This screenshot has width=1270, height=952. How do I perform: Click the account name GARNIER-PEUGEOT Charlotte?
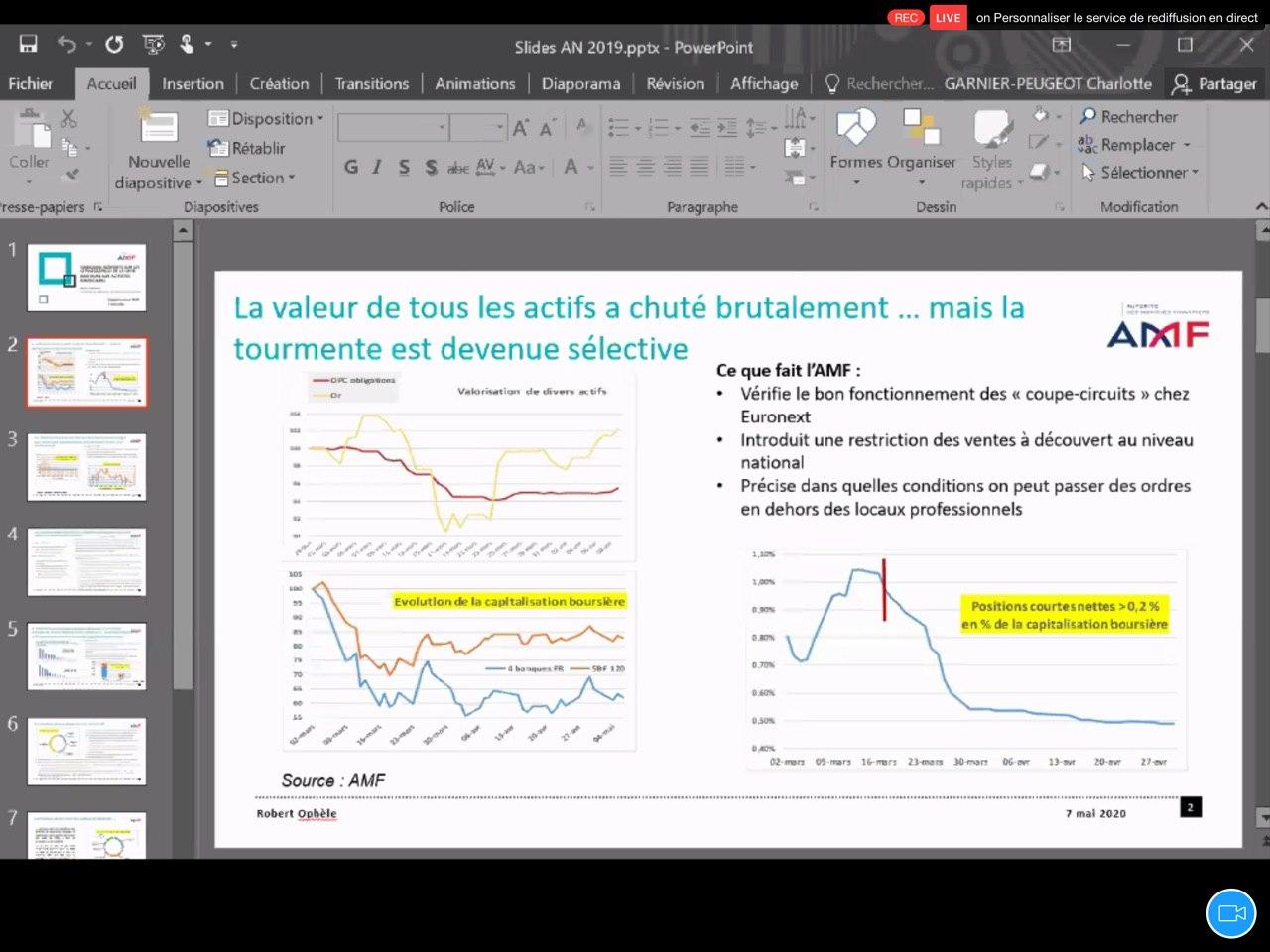coord(1048,83)
